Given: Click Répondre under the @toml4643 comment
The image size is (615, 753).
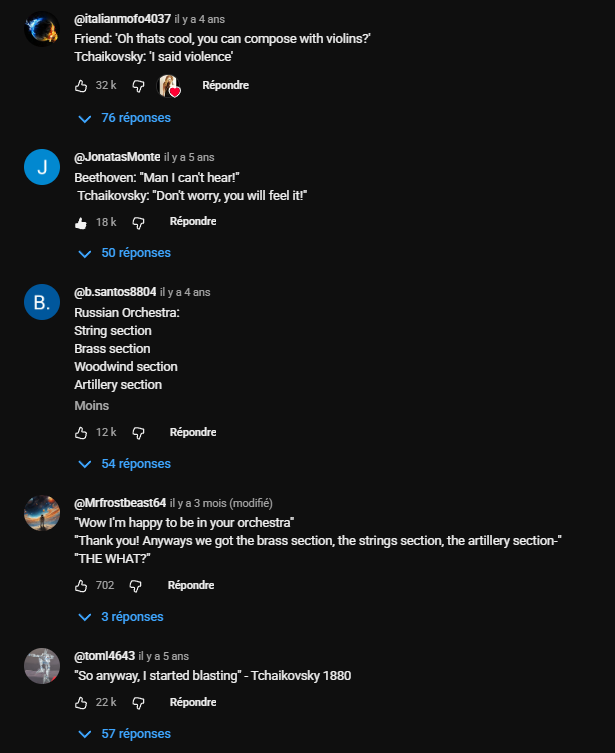Looking at the screenshot, I should pyautogui.click(x=193, y=703).
